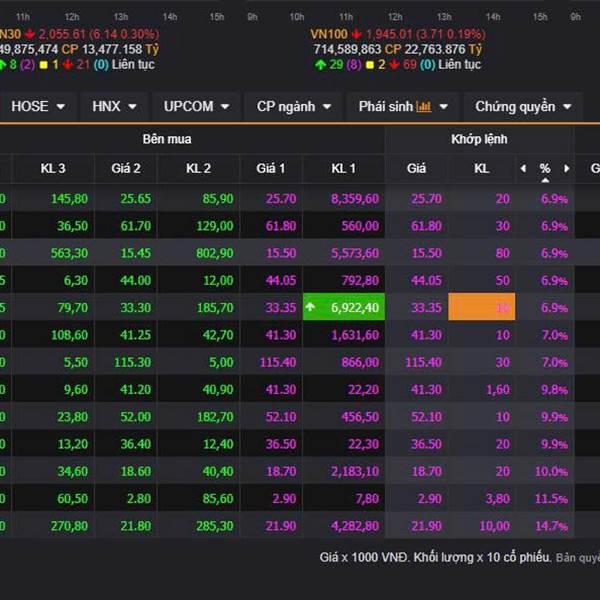
Task: Click the bar chart icon in Phái sinh
Action: coord(424,106)
